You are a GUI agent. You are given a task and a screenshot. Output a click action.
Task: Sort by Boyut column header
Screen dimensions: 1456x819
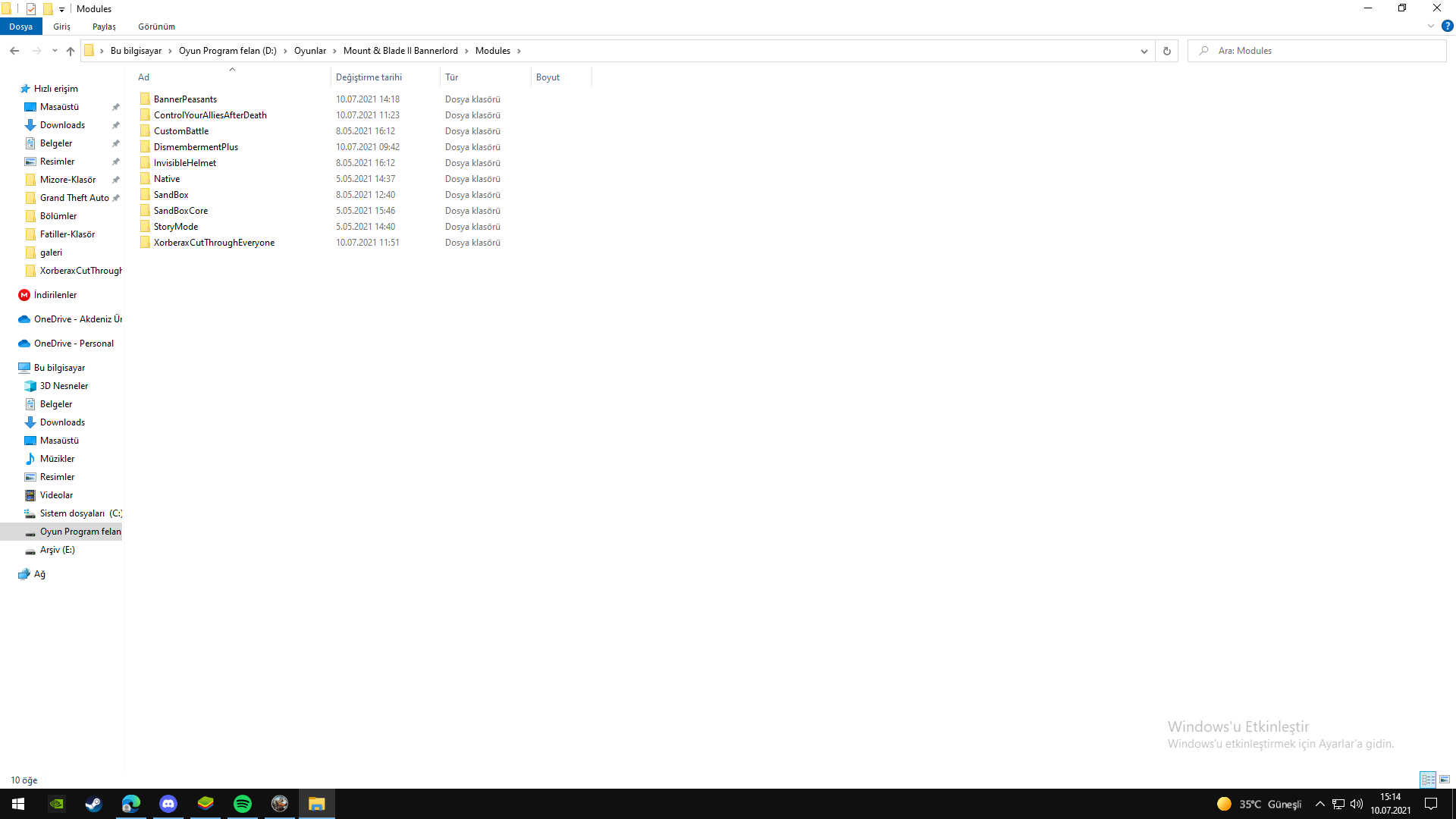561,77
